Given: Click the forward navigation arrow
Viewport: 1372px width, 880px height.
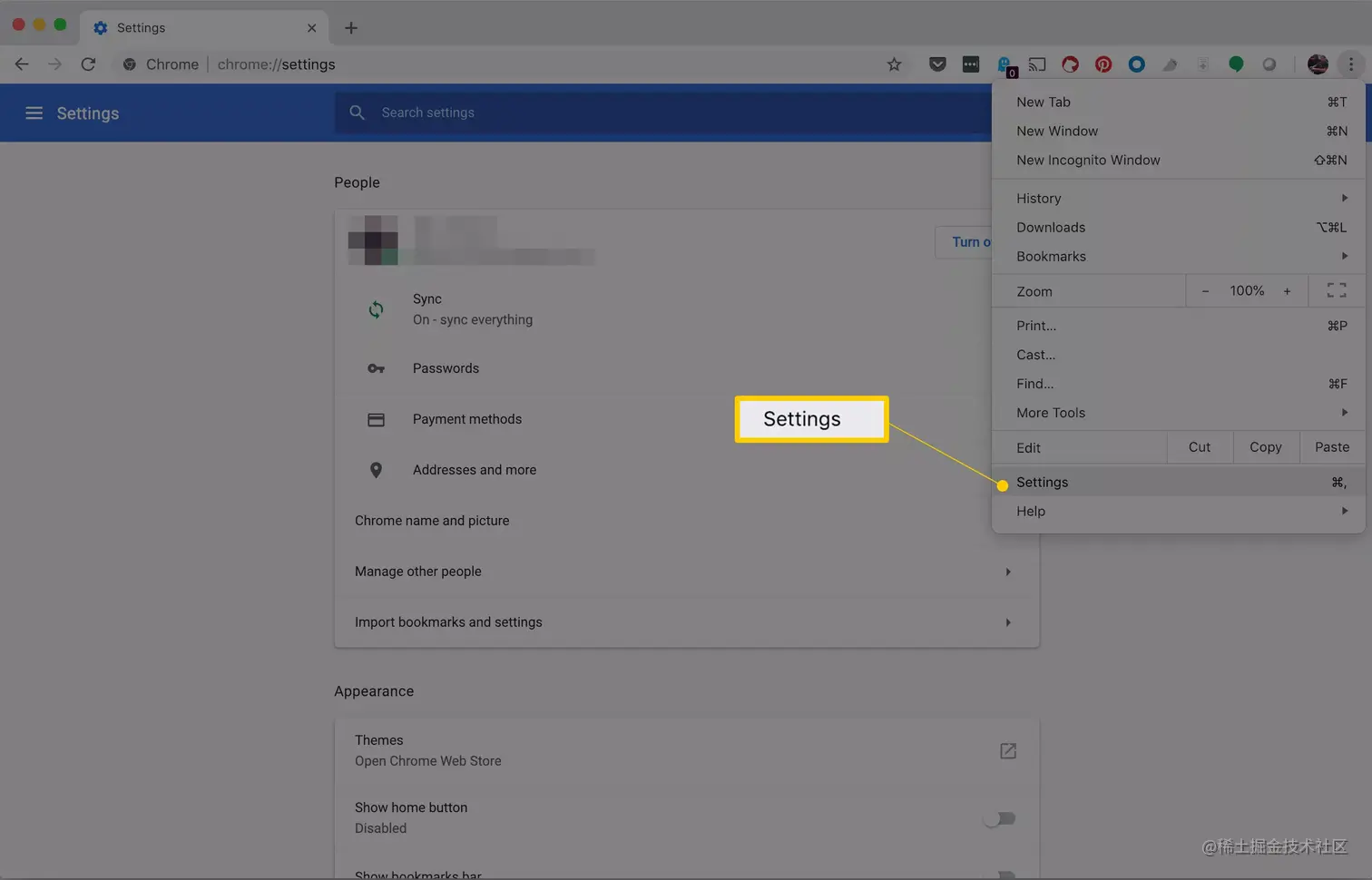Looking at the screenshot, I should (x=54, y=64).
